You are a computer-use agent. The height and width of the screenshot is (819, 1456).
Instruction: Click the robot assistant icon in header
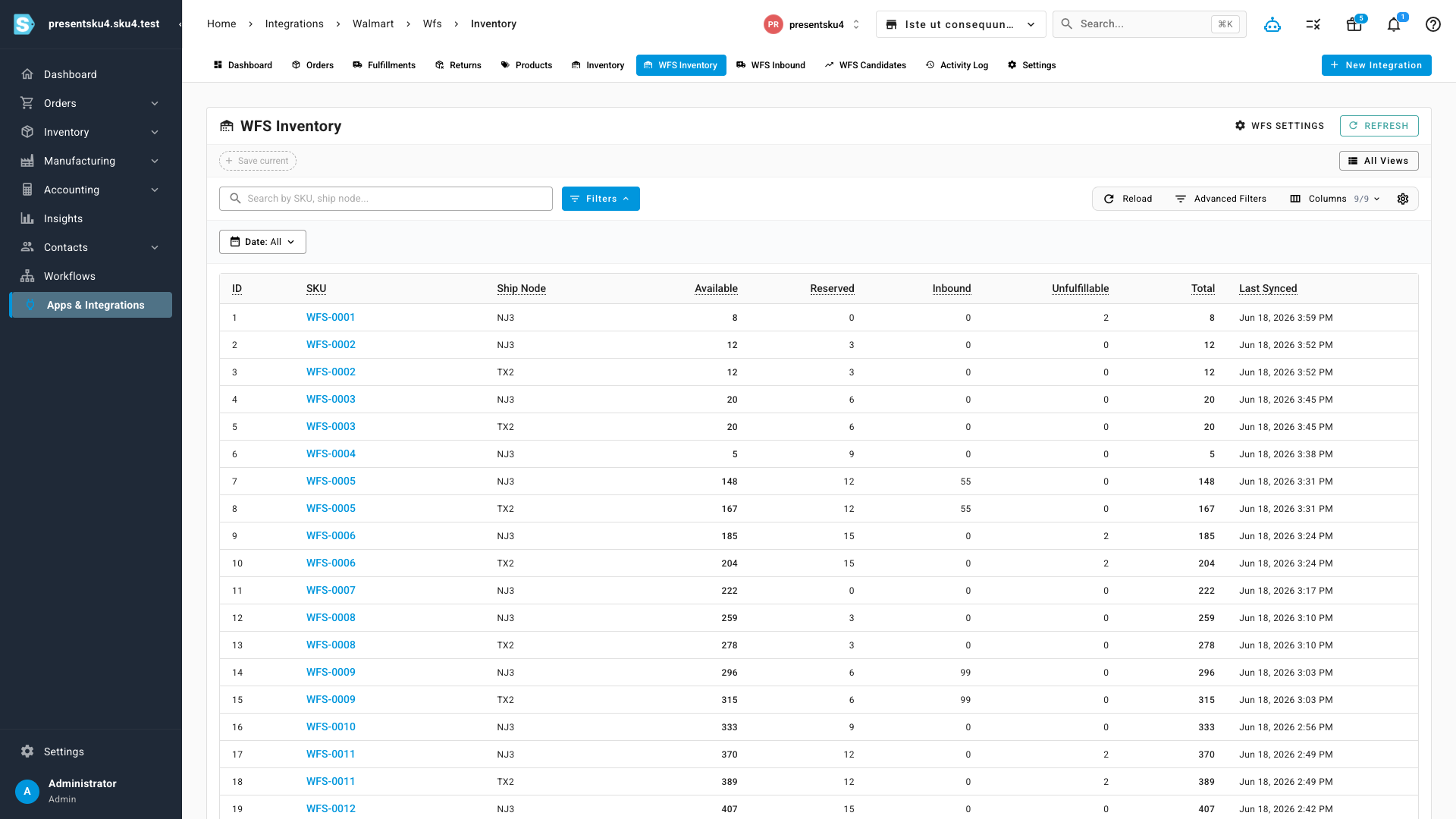[x=1272, y=24]
